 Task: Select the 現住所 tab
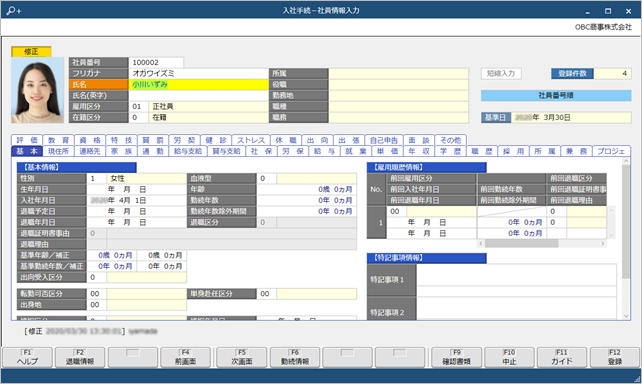(58, 151)
